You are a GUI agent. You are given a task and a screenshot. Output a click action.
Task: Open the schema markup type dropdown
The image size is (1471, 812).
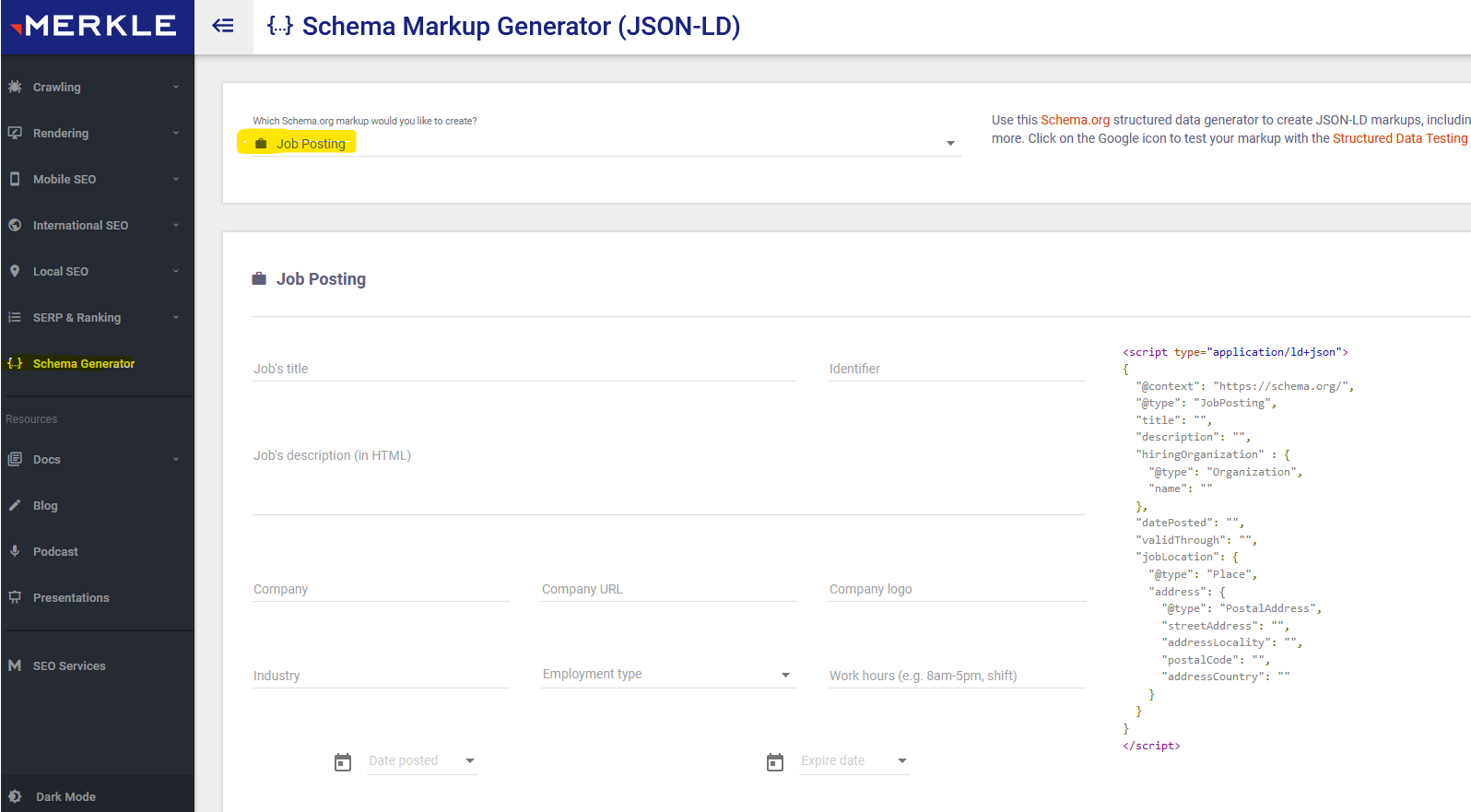[607, 143]
